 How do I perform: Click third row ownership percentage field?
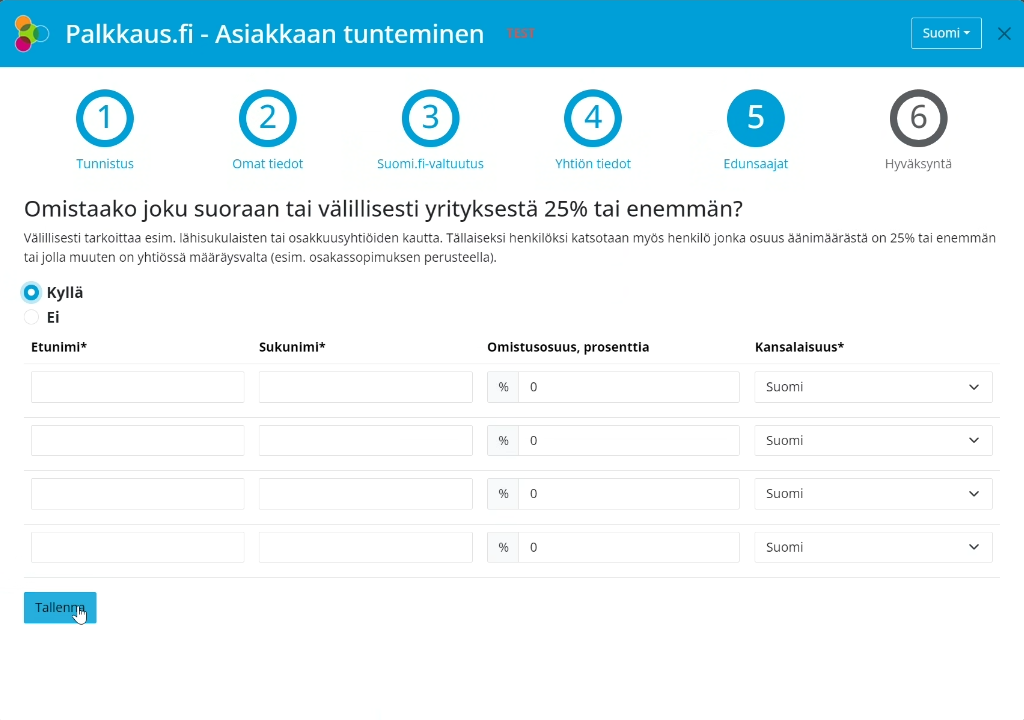628,494
